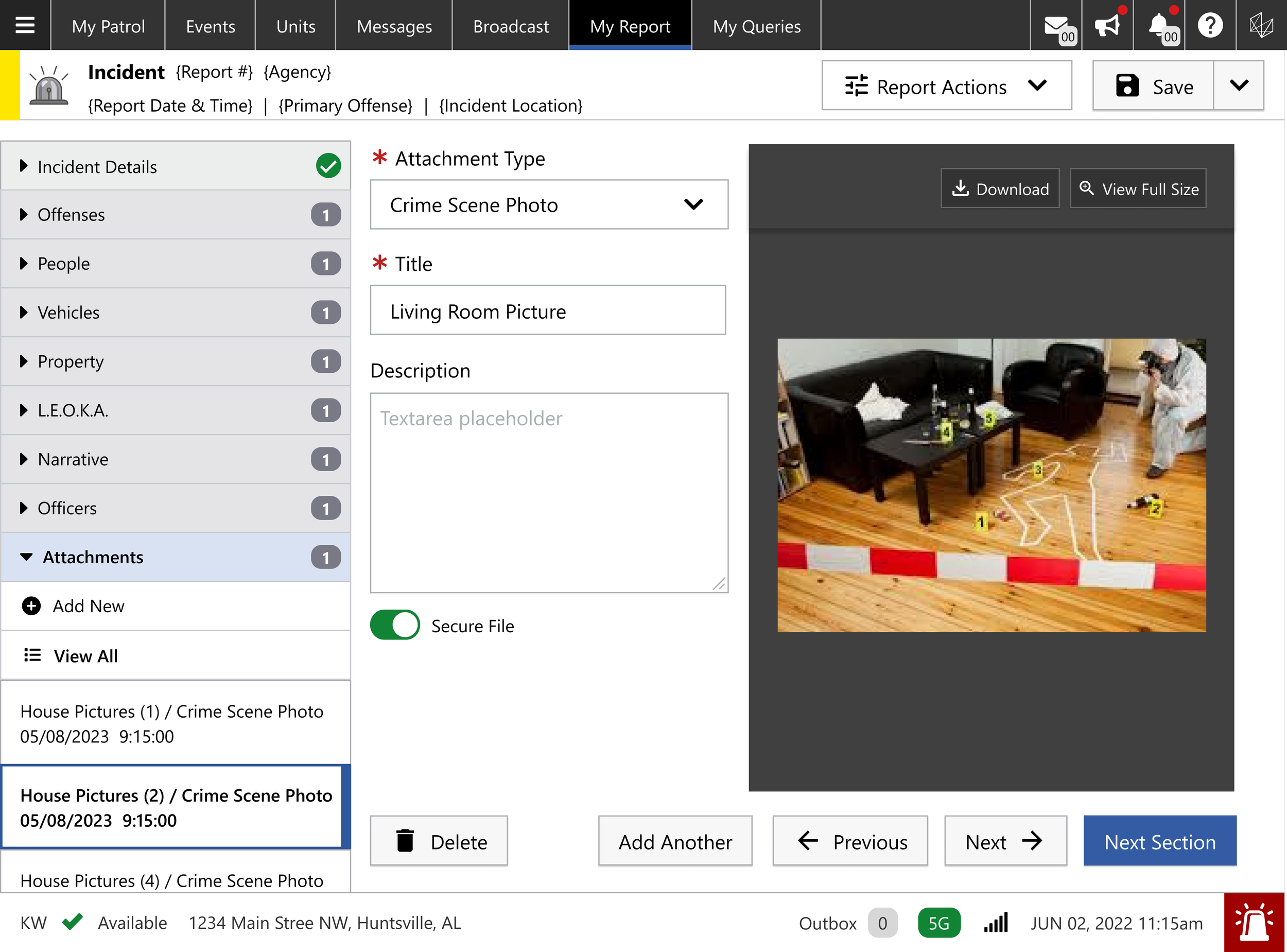Image resolution: width=1287 pixels, height=952 pixels.
Task: Switch to the My Queries tab
Action: pos(756,25)
